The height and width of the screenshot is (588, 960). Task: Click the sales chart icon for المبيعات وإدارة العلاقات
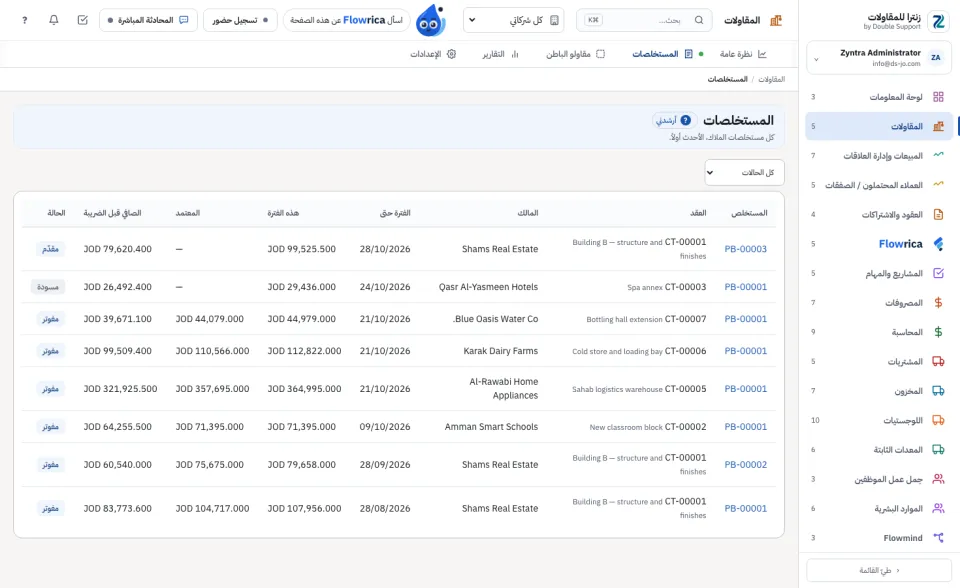point(938,156)
